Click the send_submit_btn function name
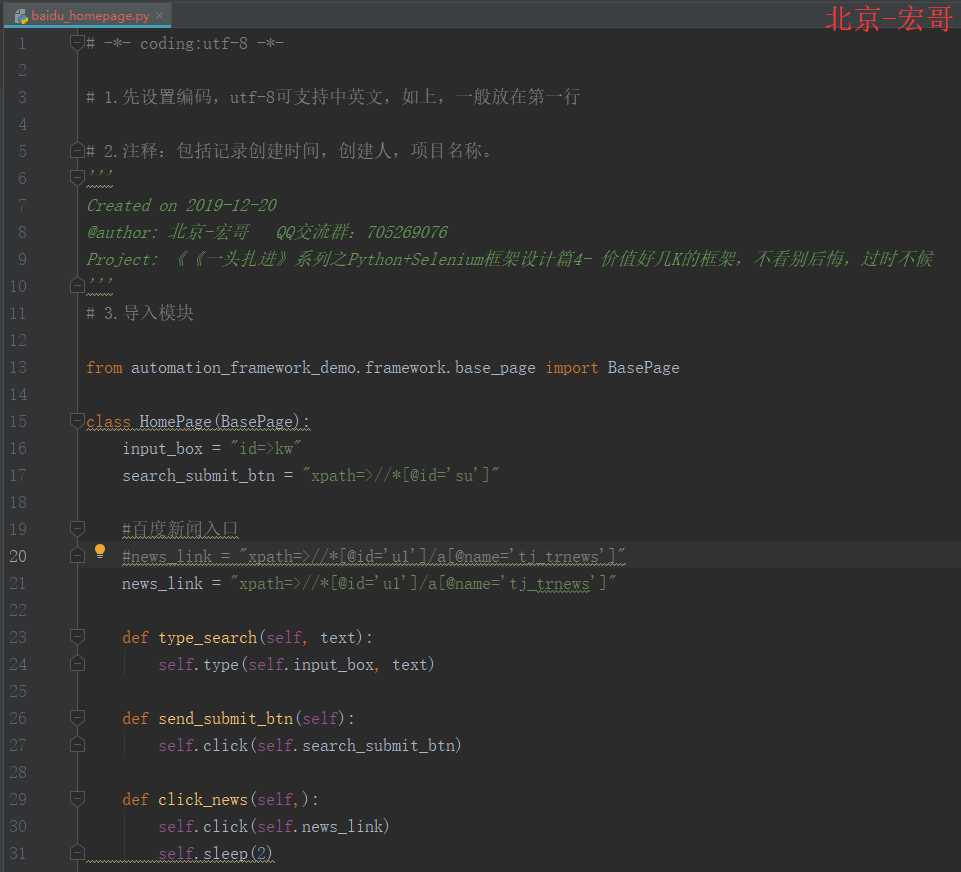This screenshot has height=872, width=961. pos(226,718)
